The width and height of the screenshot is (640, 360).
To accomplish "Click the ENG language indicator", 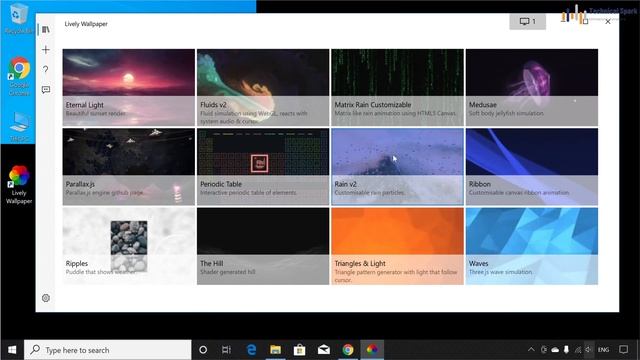I will [603, 350].
